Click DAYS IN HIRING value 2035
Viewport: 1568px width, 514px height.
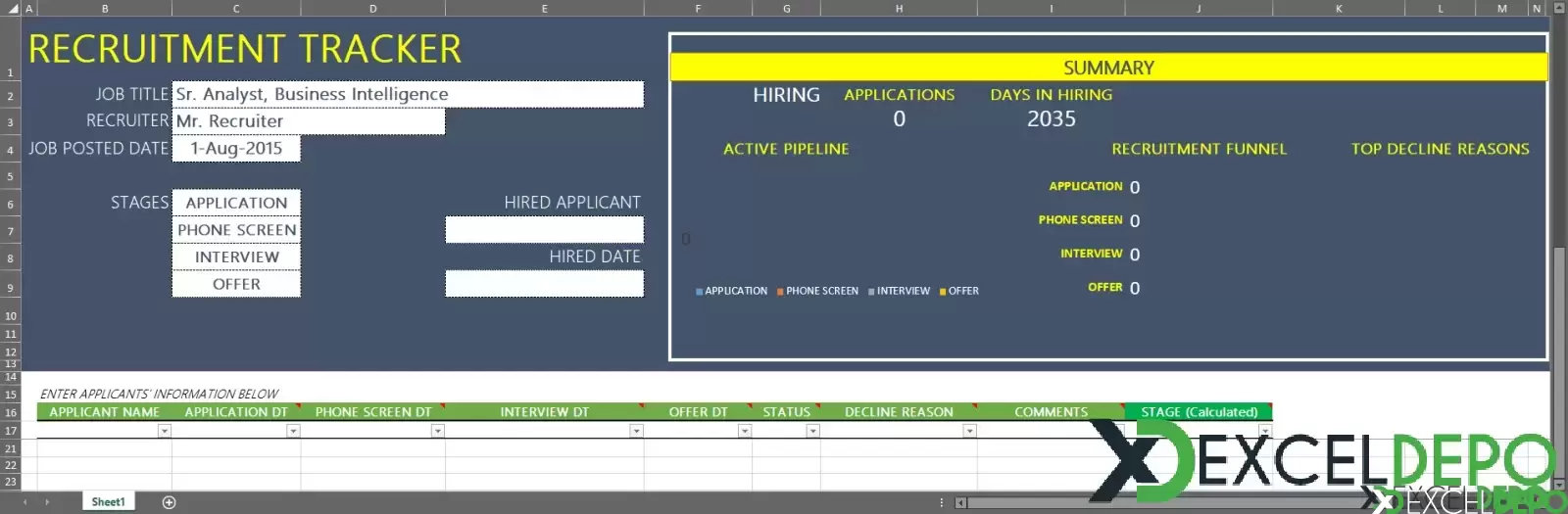[1051, 119]
